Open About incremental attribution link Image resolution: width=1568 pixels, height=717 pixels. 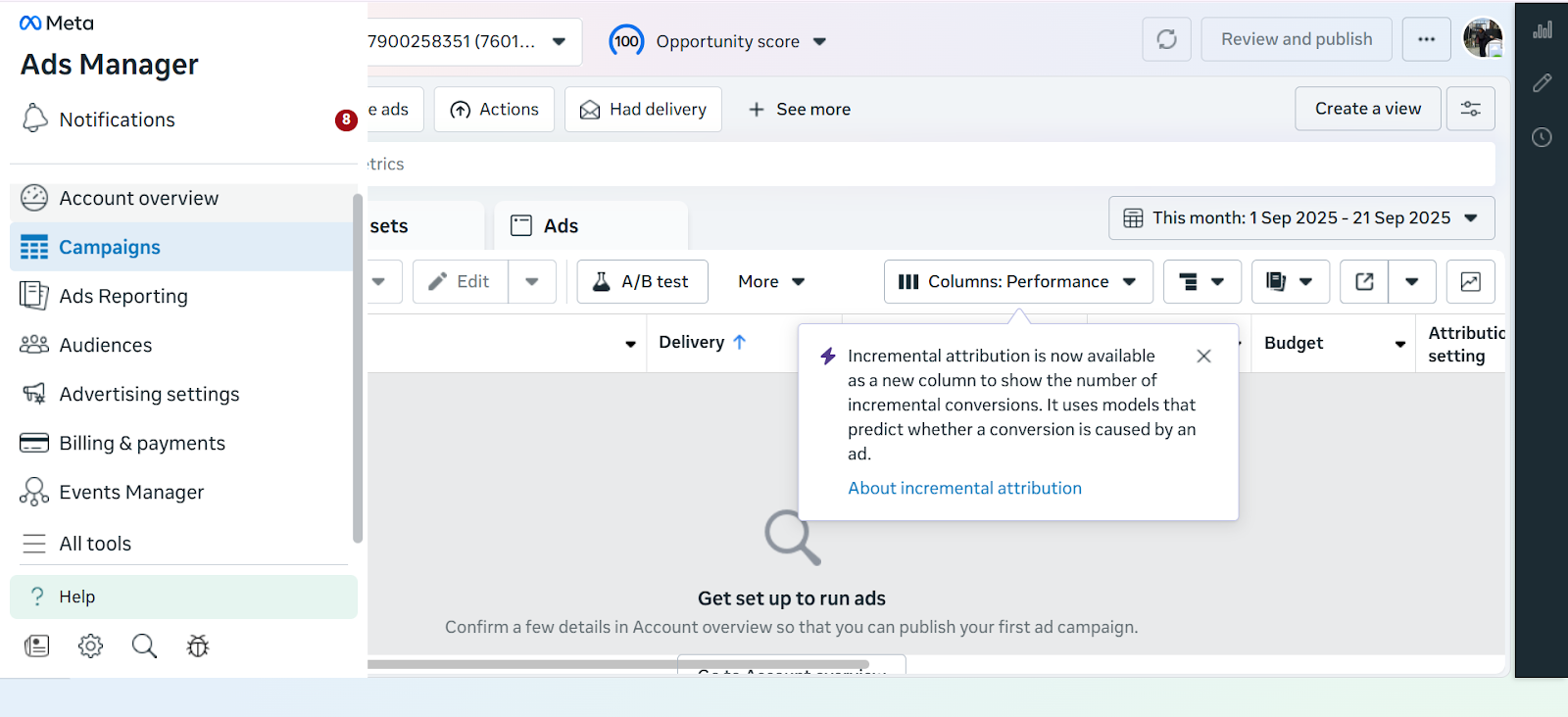(x=964, y=488)
